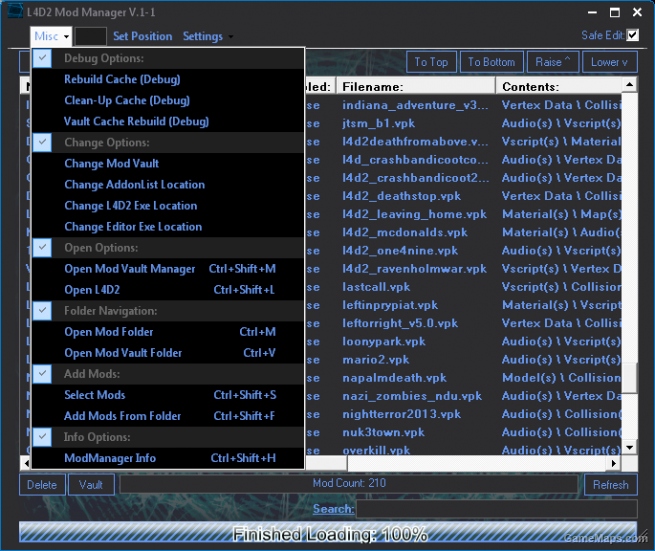
Task: Select the napalmdeath.vpk file
Action: pyautogui.click(x=394, y=378)
